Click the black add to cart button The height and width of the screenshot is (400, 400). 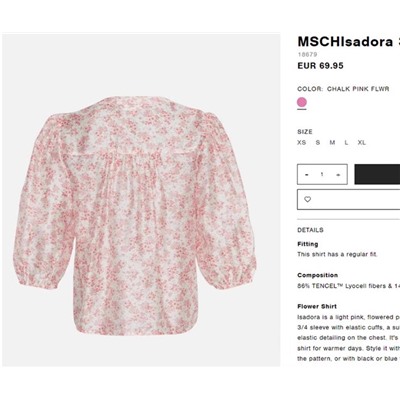click(x=377, y=174)
